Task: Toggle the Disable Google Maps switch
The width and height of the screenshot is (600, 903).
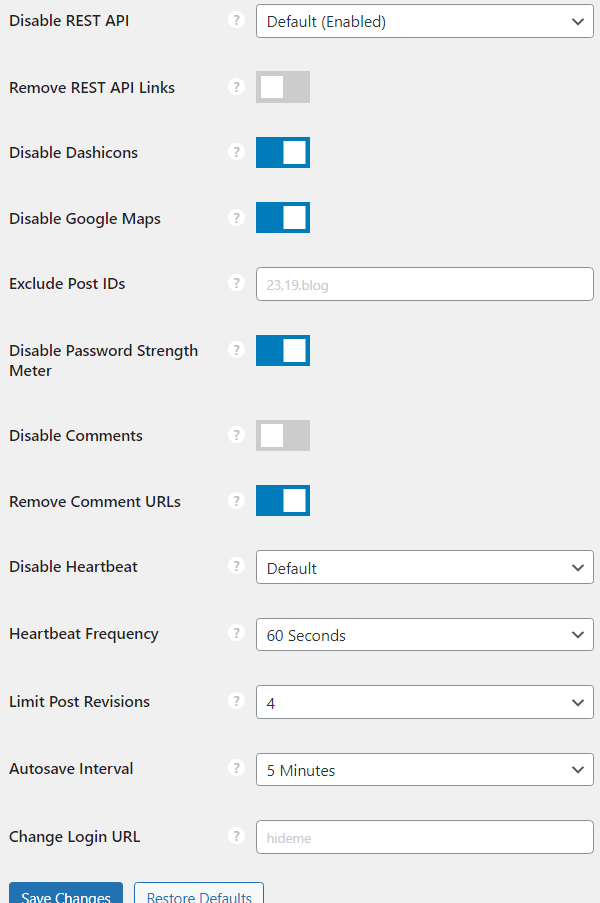Action: tap(282, 218)
